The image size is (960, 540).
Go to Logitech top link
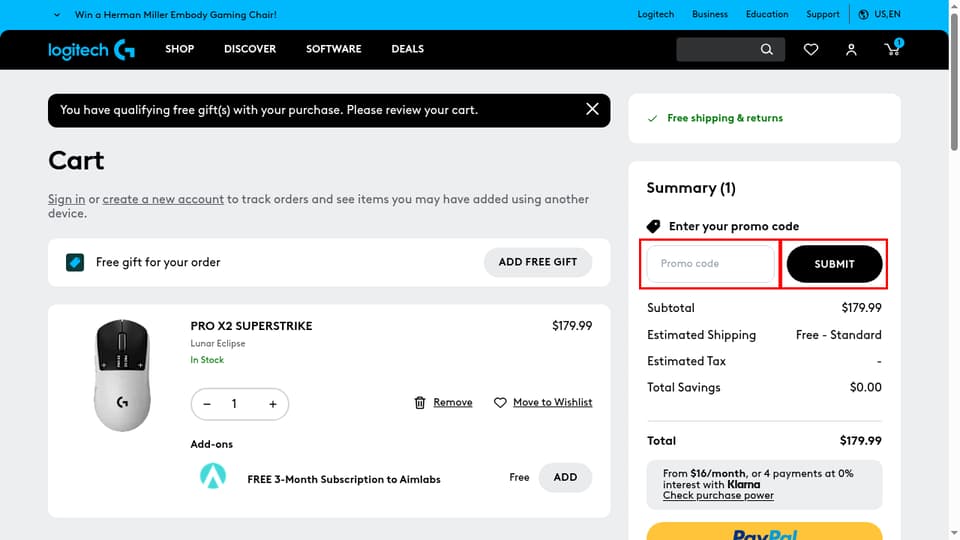[x=656, y=14]
